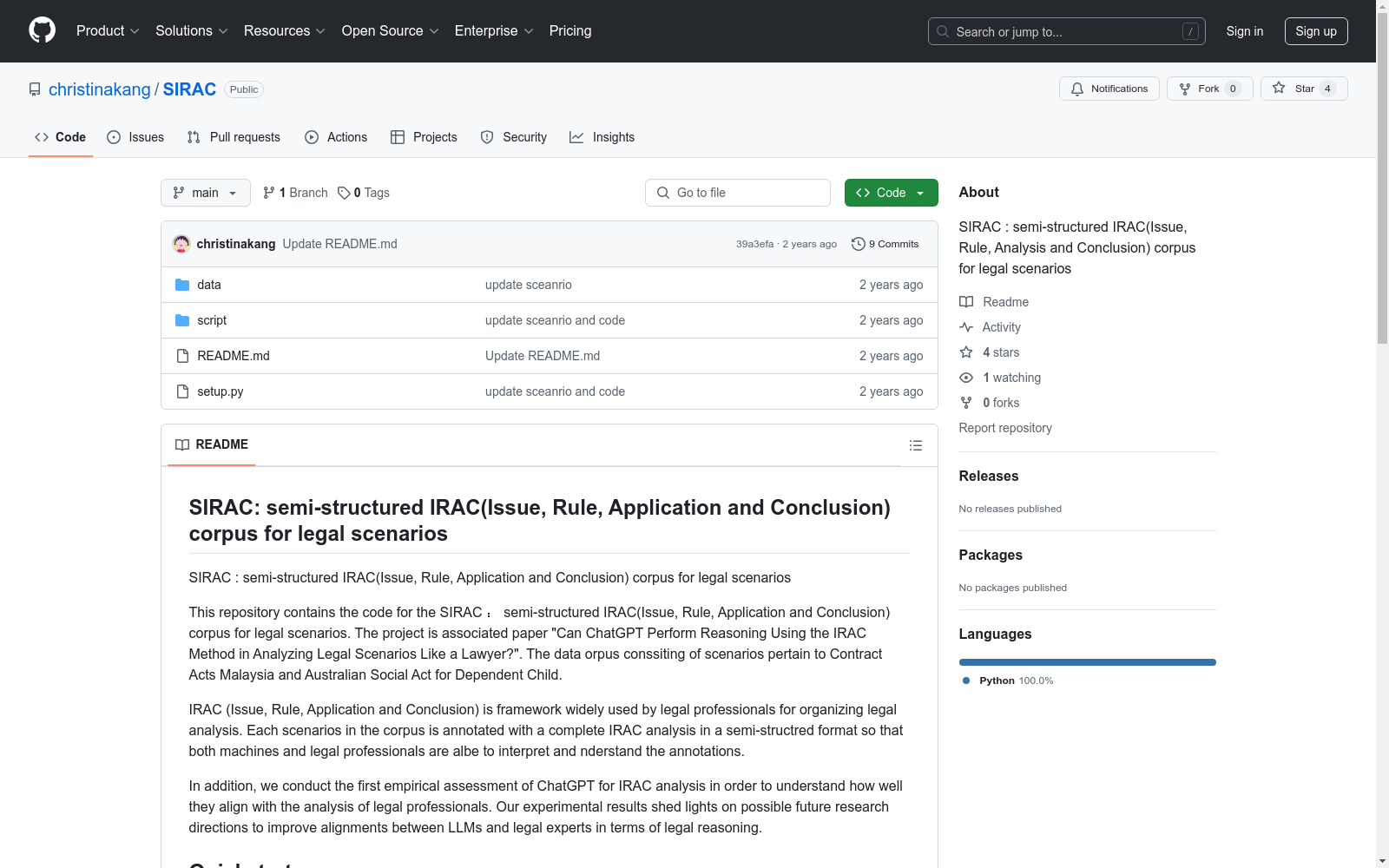This screenshot has width=1389, height=868.
Task: Open setup.py file name
Action: pos(221,391)
